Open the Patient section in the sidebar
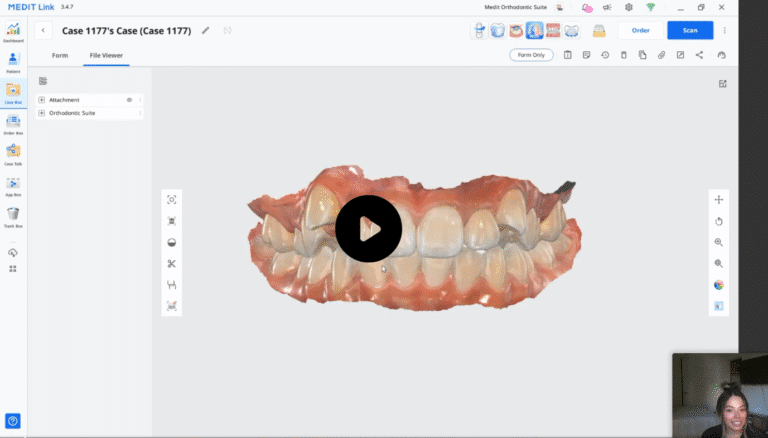This screenshot has width=768, height=438. pyautogui.click(x=13, y=62)
